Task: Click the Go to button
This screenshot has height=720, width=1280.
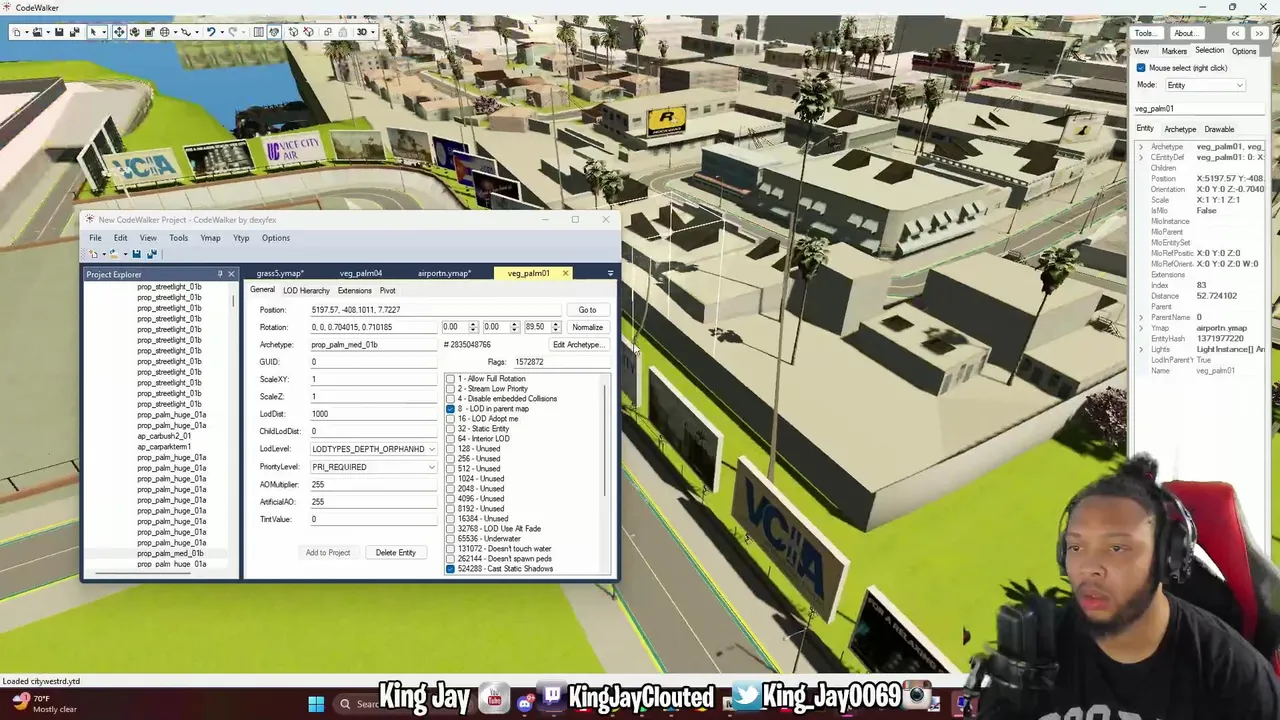Action: [587, 310]
